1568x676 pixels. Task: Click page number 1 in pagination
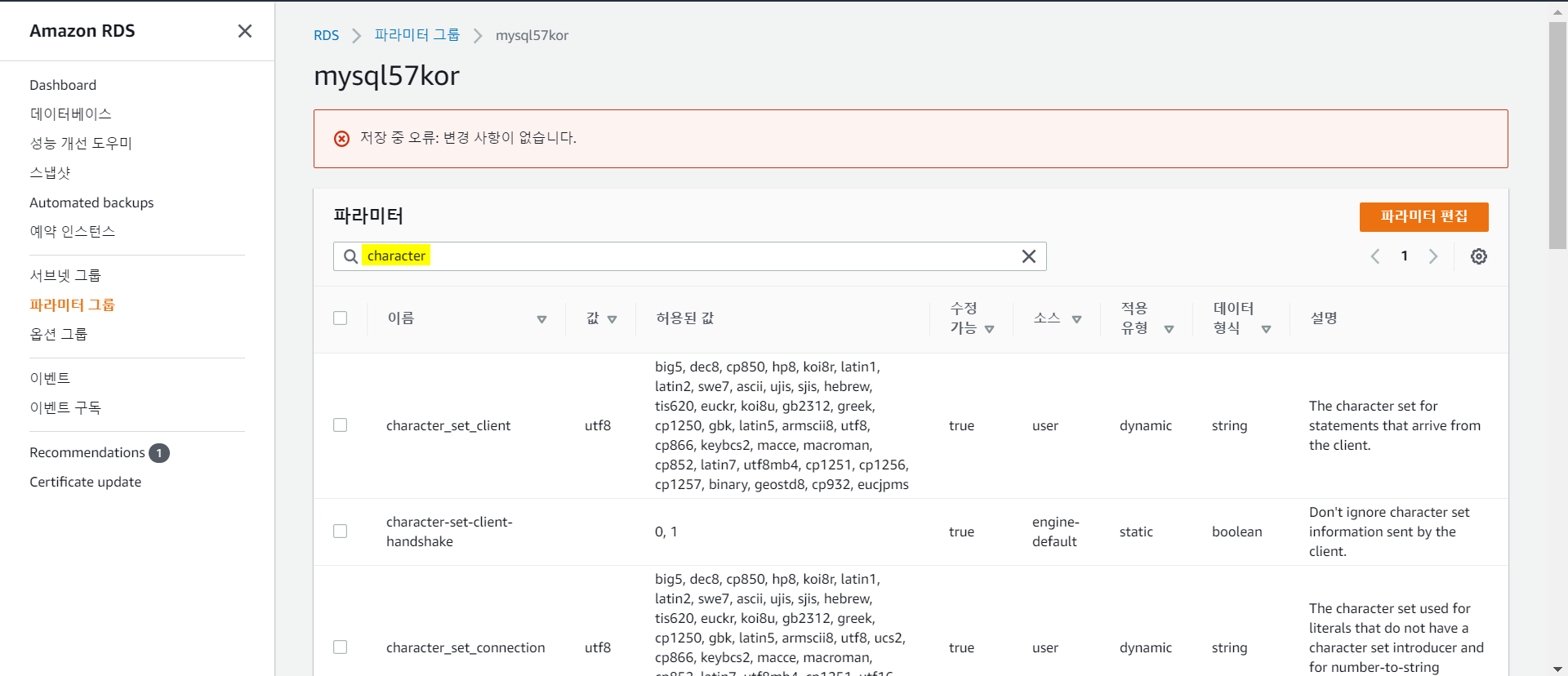(x=1405, y=256)
